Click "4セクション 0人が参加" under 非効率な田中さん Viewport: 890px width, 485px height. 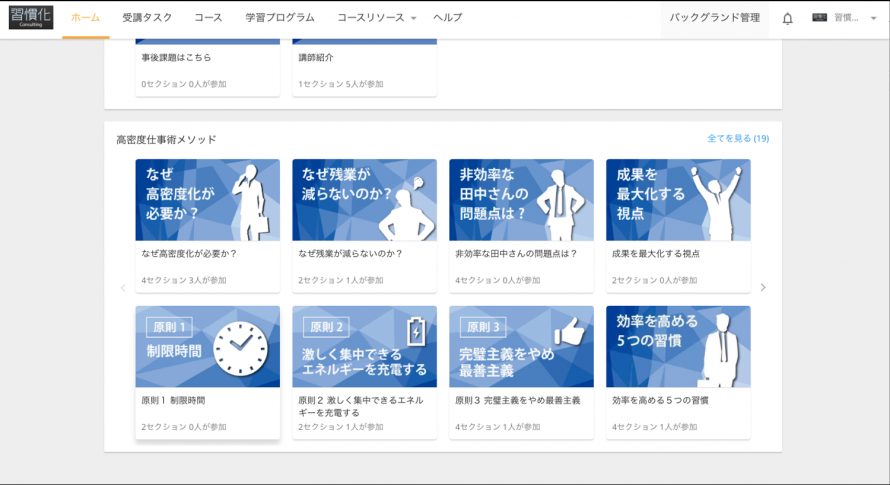pos(498,280)
